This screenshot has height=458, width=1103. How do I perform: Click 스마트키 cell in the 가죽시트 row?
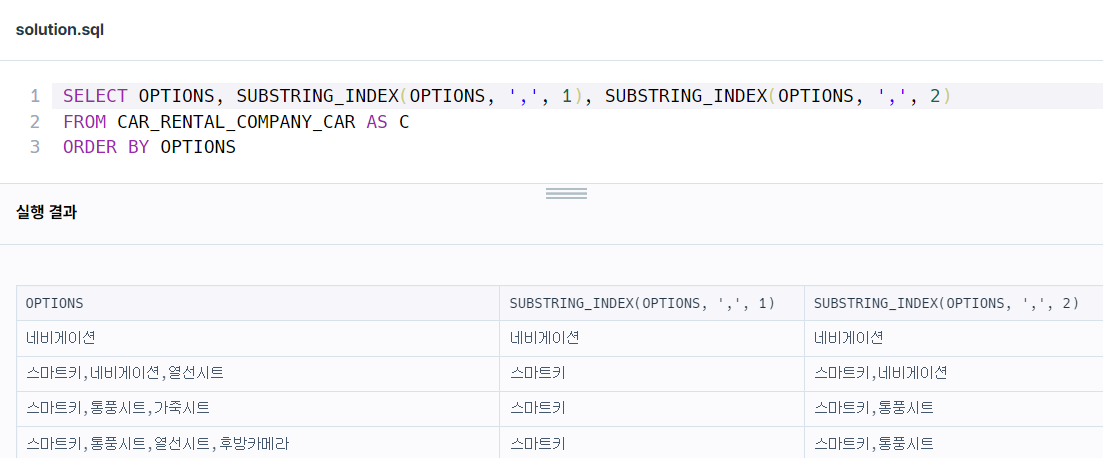(652, 409)
